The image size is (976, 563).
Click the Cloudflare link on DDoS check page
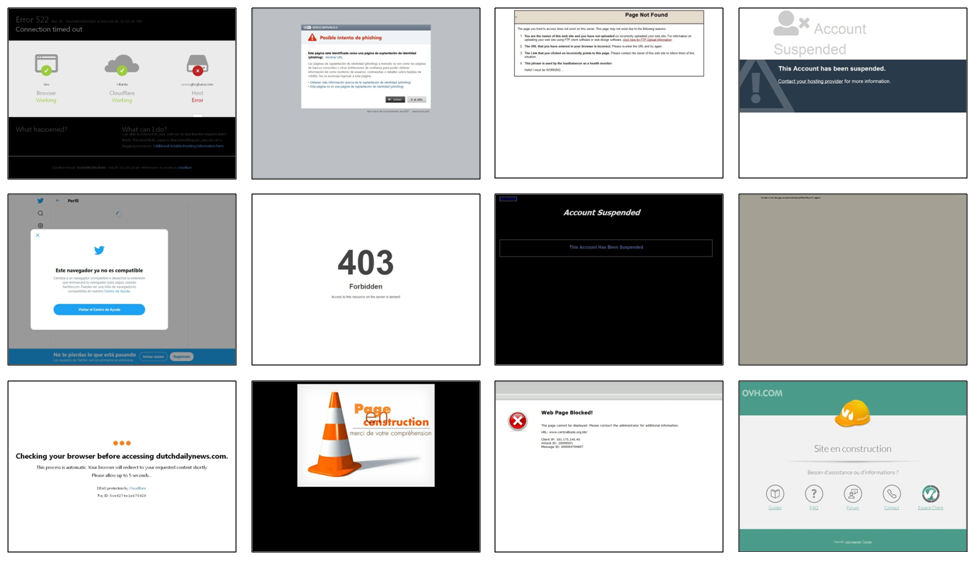click(x=138, y=488)
